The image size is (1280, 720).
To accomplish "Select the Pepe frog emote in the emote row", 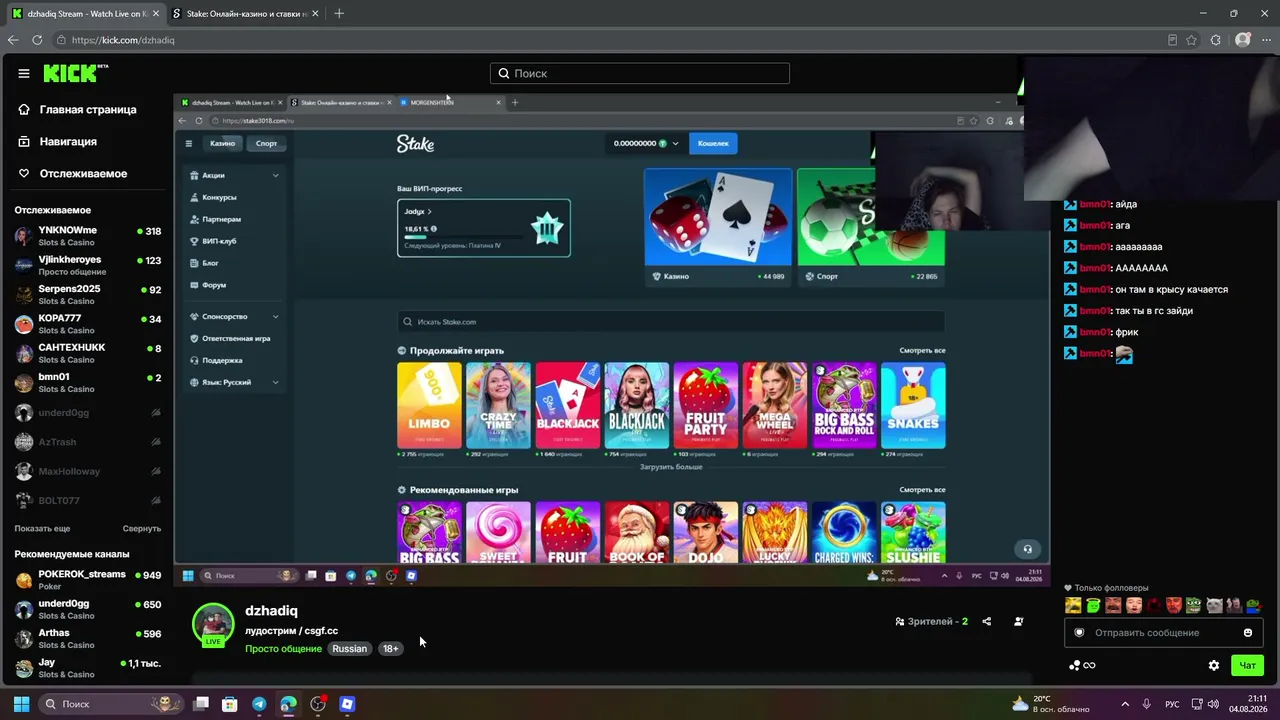I will (x=1193, y=605).
